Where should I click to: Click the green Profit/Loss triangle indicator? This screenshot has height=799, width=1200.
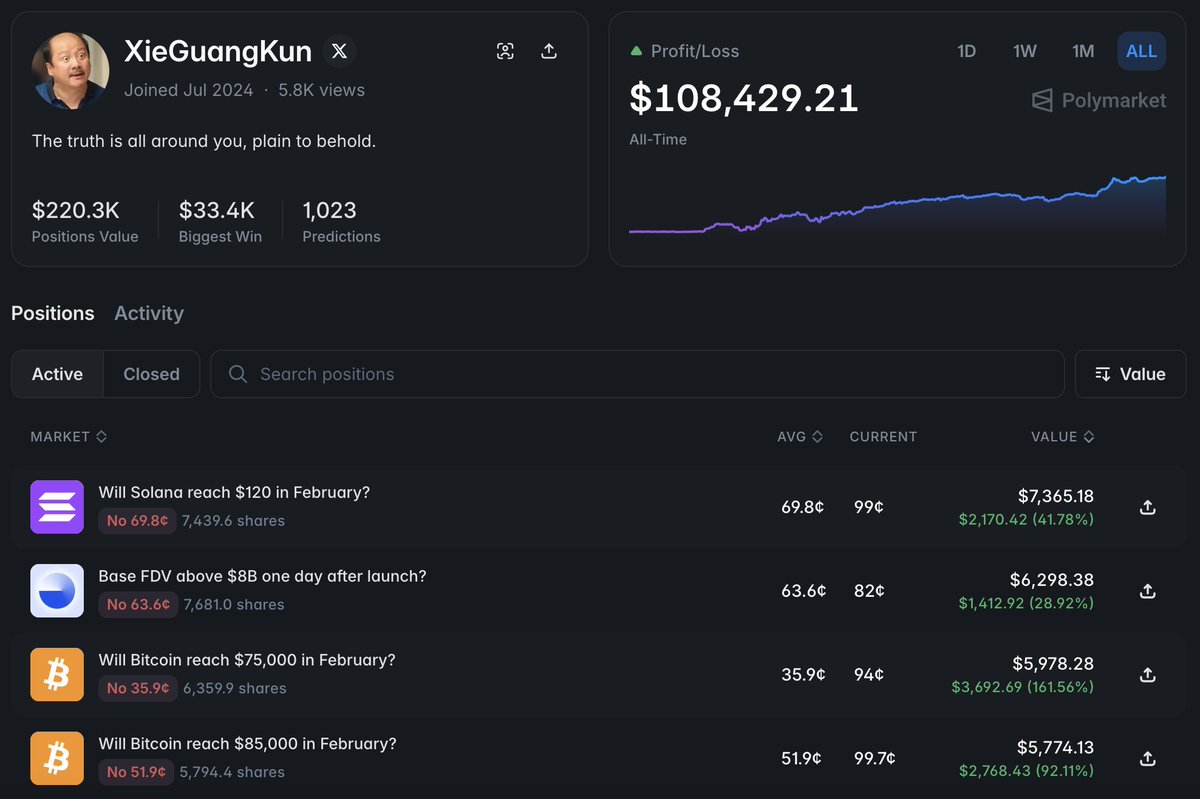click(x=636, y=51)
